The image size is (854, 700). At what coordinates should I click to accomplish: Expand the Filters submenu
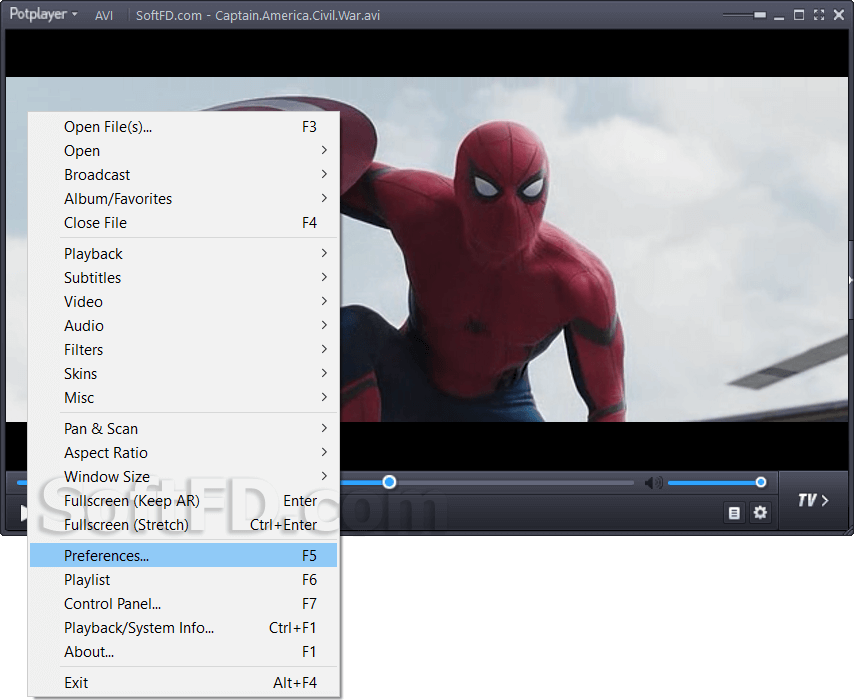pos(184,350)
